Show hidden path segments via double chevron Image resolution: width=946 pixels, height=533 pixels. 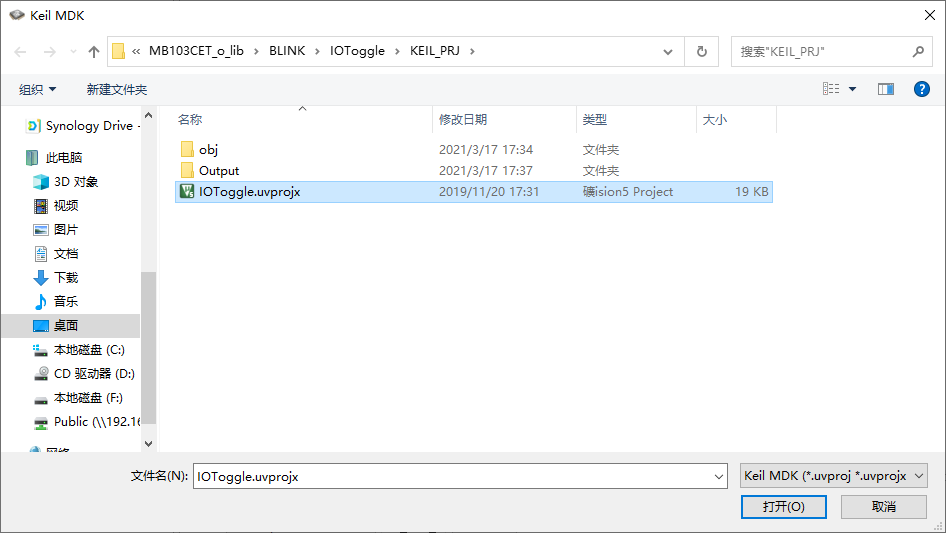click(x=136, y=51)
